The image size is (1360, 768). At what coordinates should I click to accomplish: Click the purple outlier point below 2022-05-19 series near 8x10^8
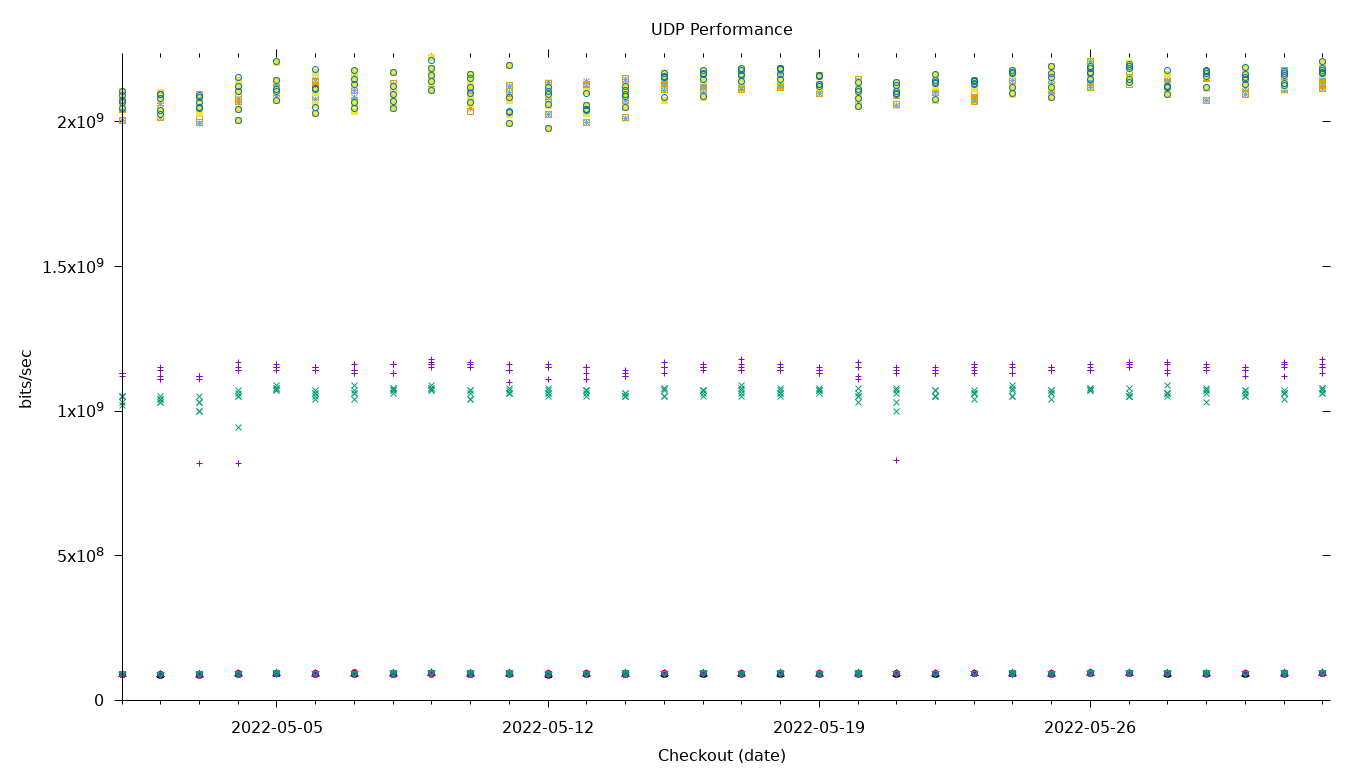click(x=896, y=460)
